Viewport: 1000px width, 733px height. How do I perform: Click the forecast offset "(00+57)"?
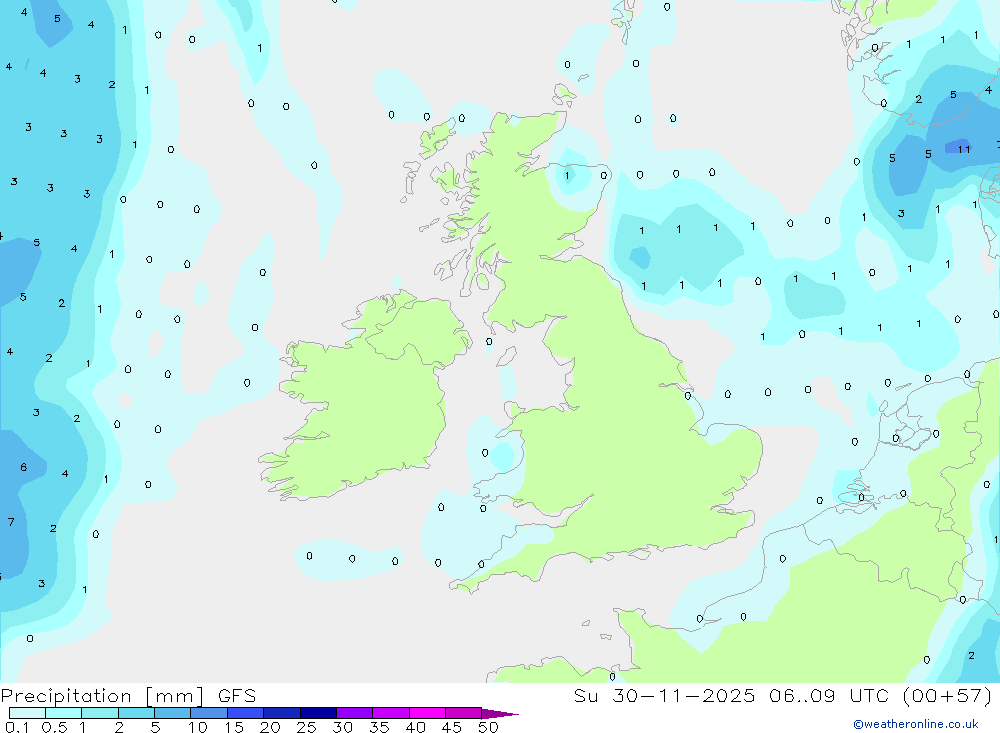coord(948,696)
